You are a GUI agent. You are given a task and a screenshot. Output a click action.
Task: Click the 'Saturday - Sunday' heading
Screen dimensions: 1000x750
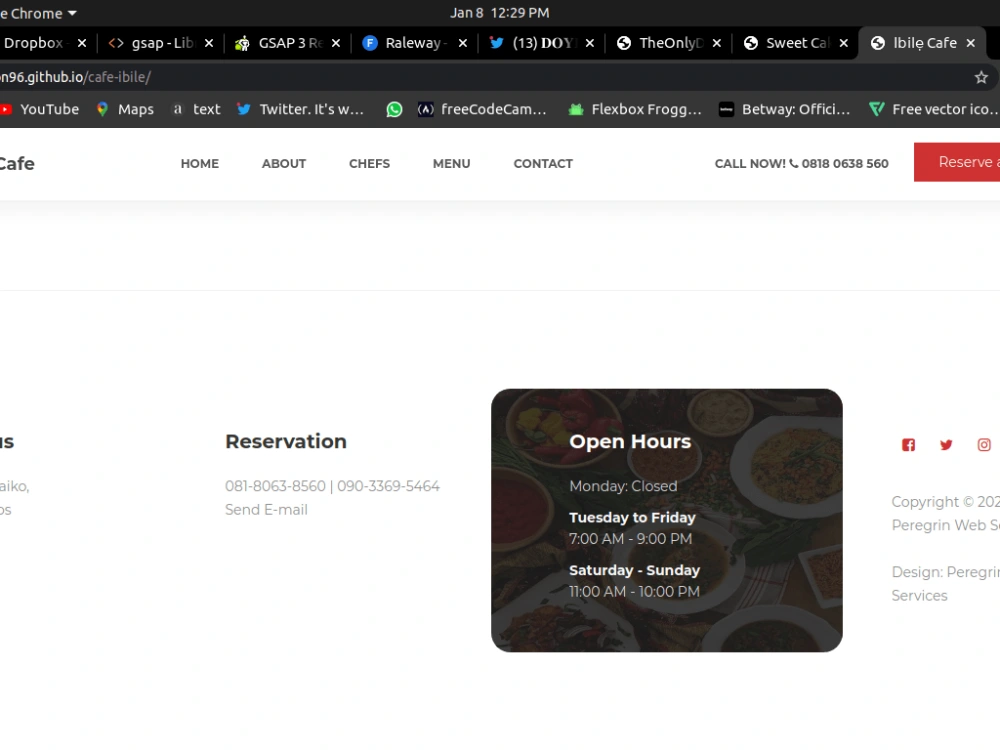point(635,570)
